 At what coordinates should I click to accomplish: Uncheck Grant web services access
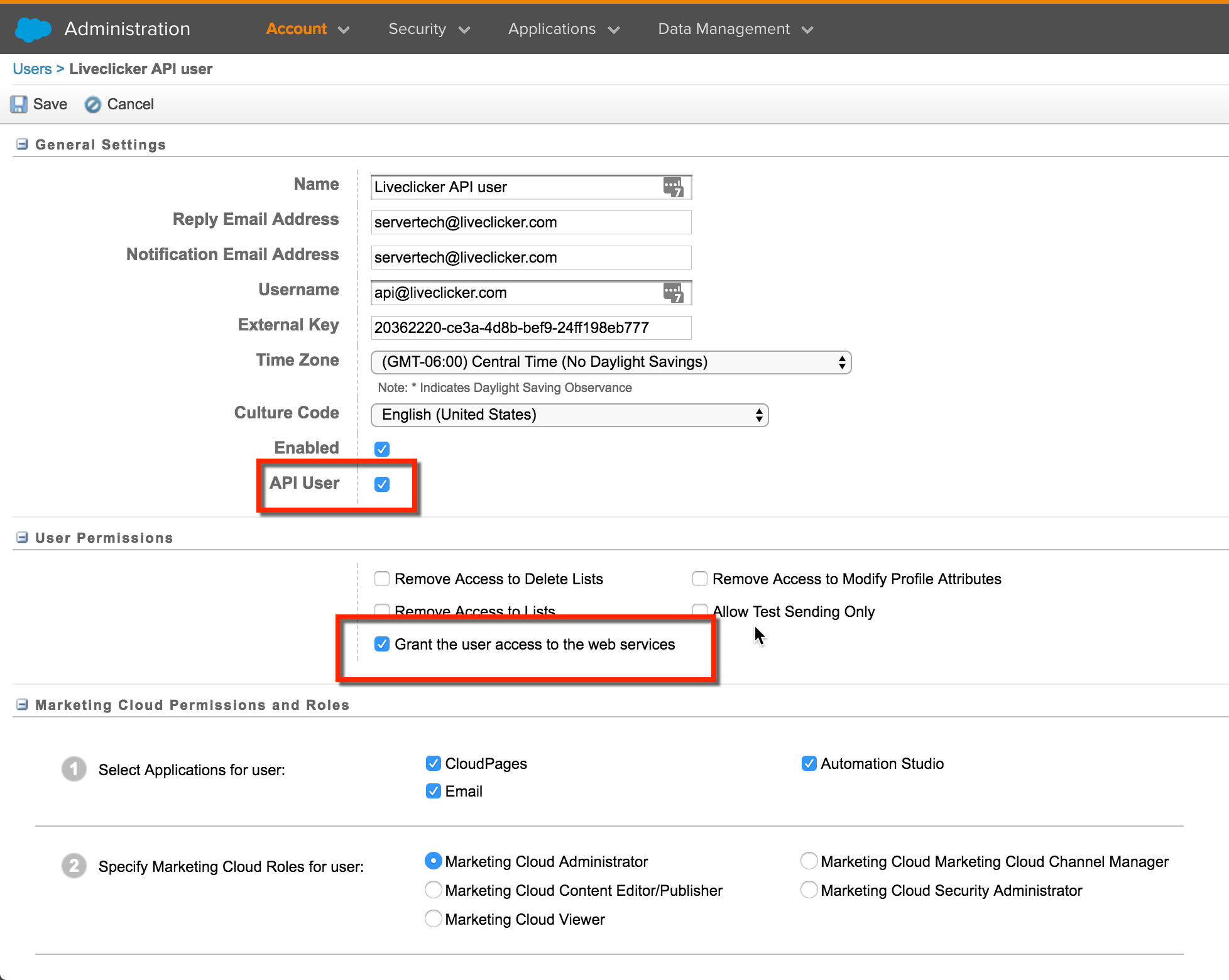382,645
